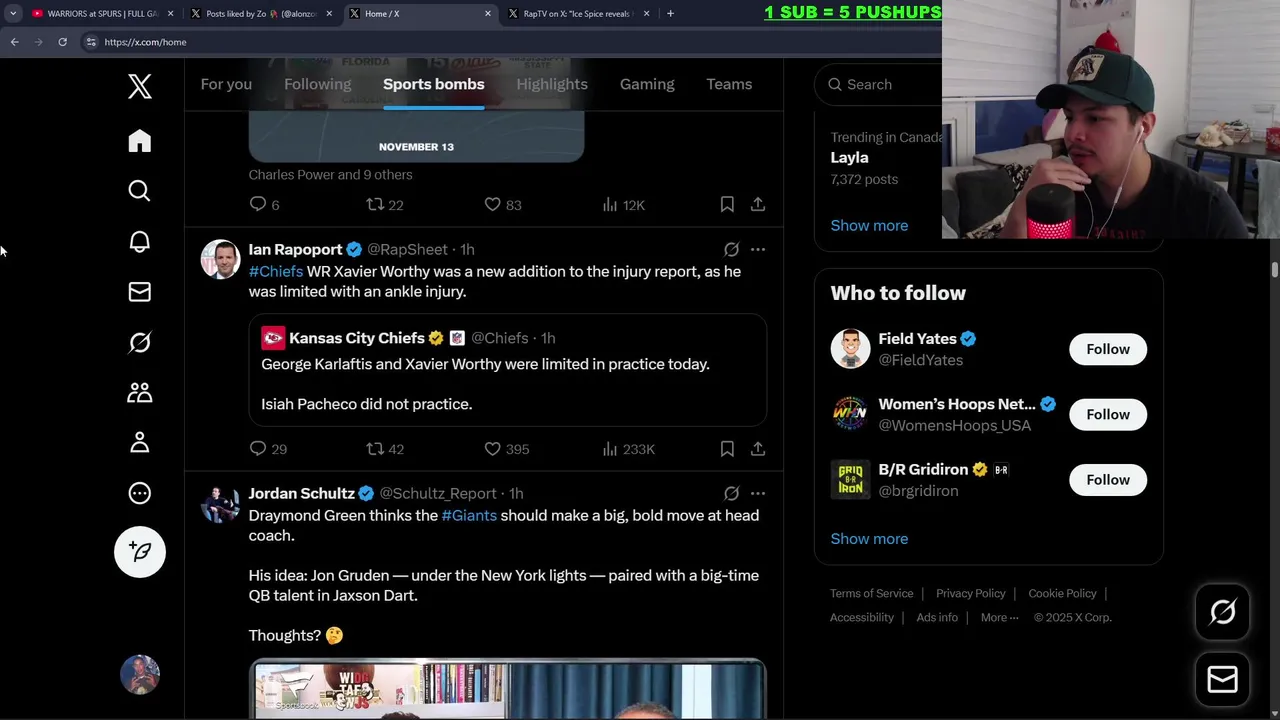
Task: Bookmark Ian Rapoport's Chiefs post
Action: 727,449
